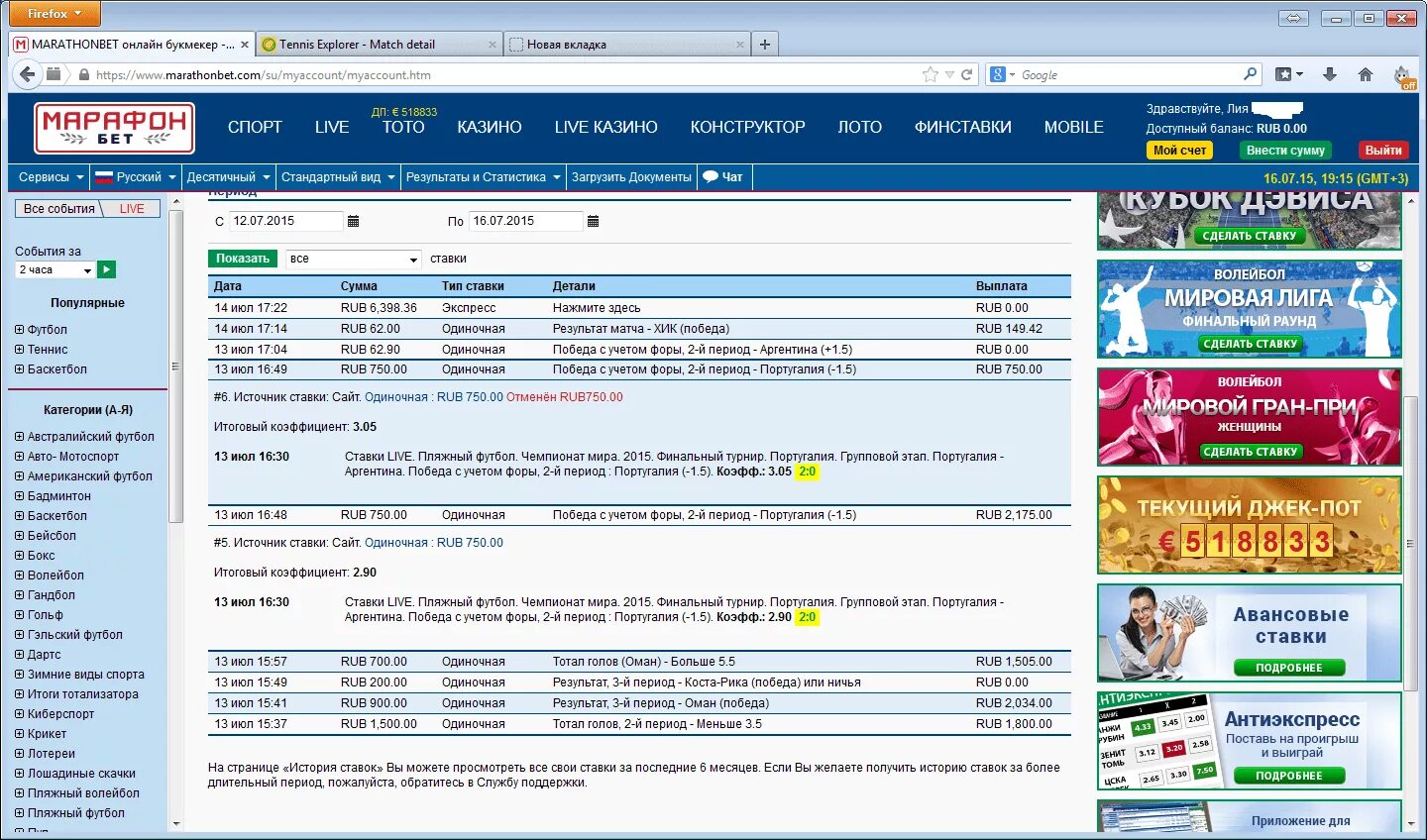1427x840 pixels.
Task: Open the end date calendar icon
Action: pyautogui.click(x=594, y=221)
